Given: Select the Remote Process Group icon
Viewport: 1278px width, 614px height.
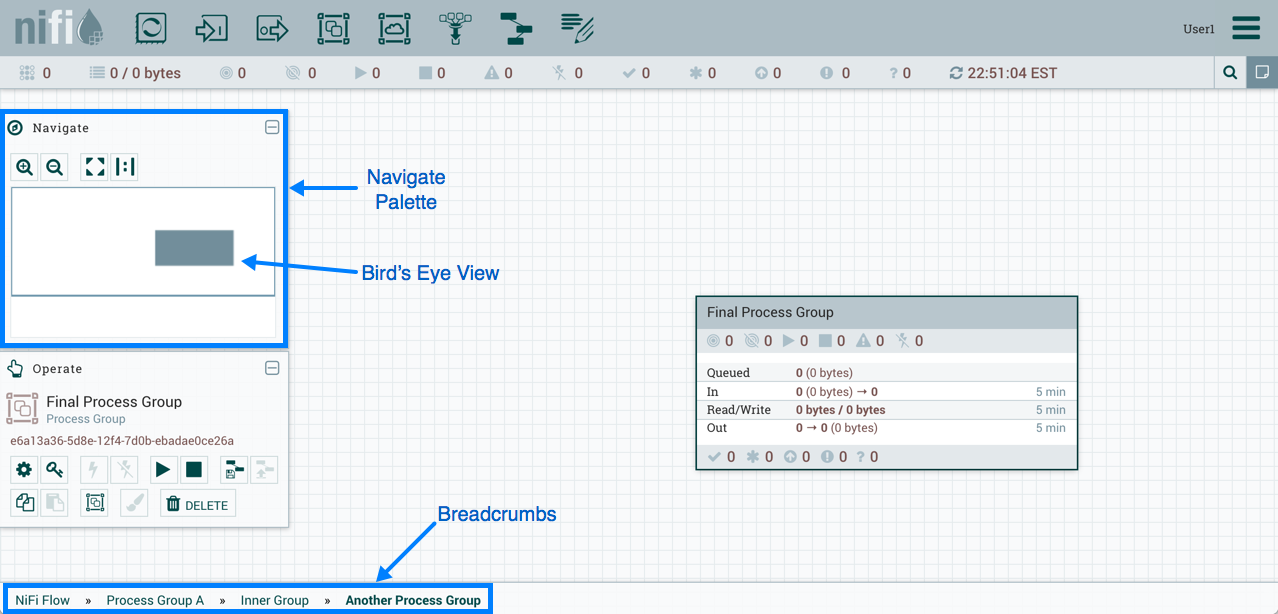Looking at the screenshot, I should coord(394,28).
